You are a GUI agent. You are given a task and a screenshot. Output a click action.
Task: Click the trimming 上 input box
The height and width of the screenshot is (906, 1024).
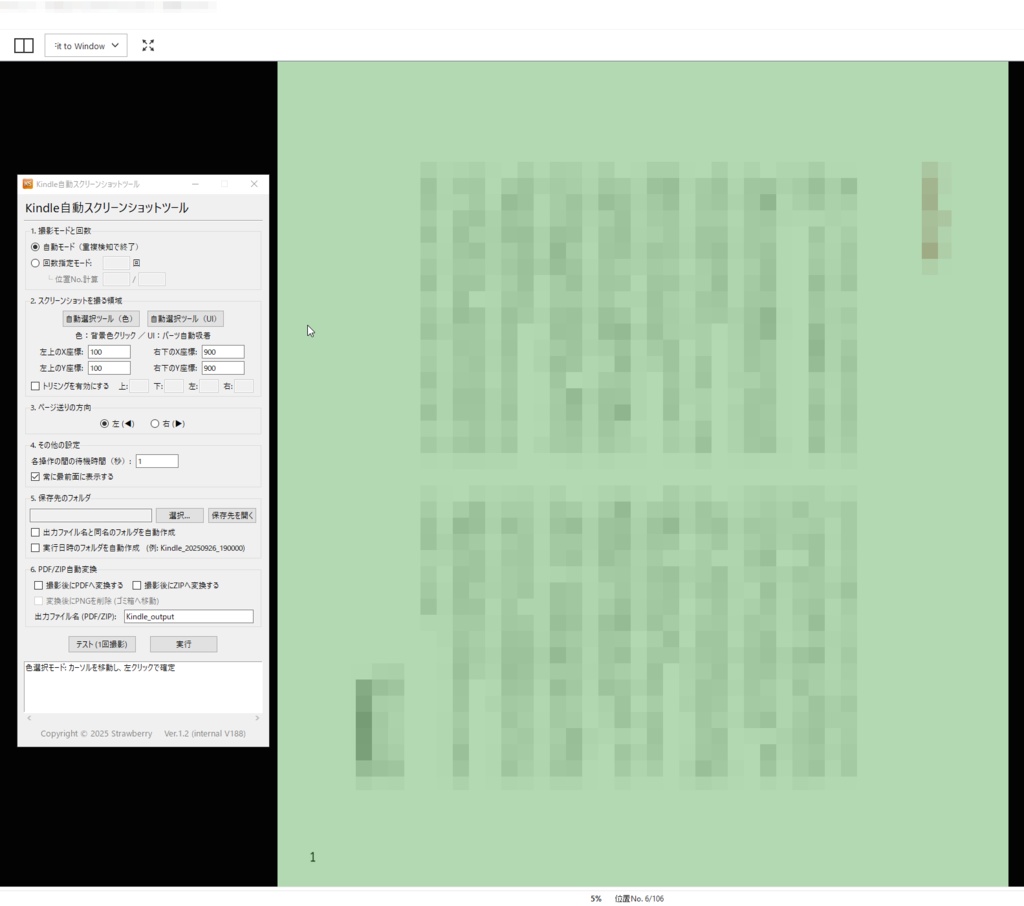pos(139,386)
